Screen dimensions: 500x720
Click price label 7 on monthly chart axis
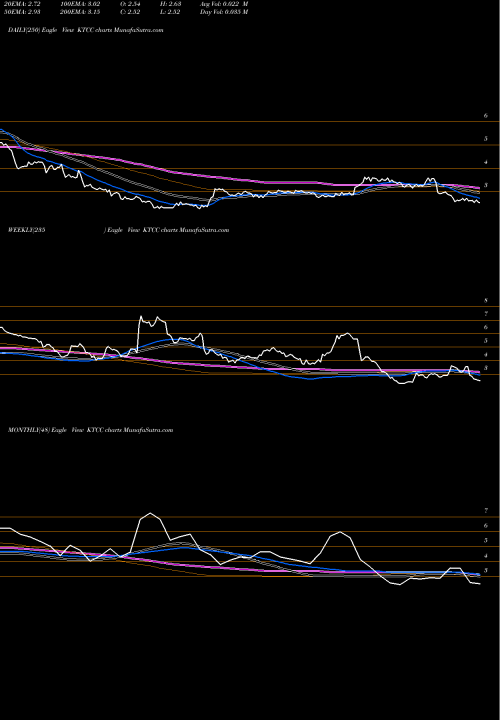[x=486, y=511]
